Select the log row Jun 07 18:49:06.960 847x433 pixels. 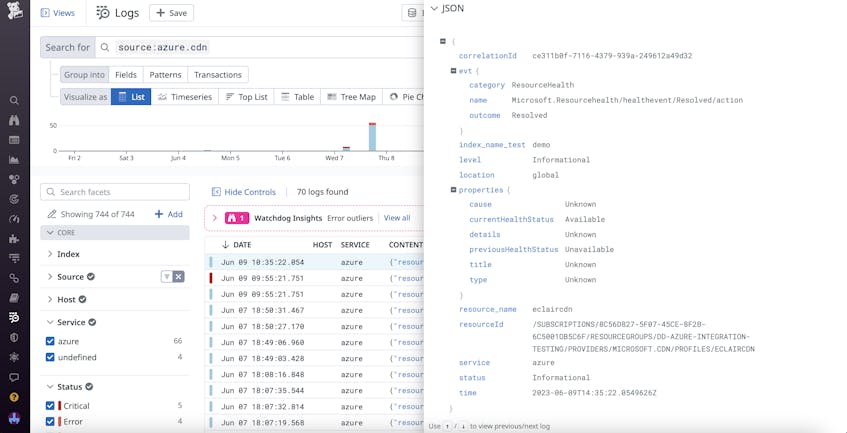coord(314,342)
